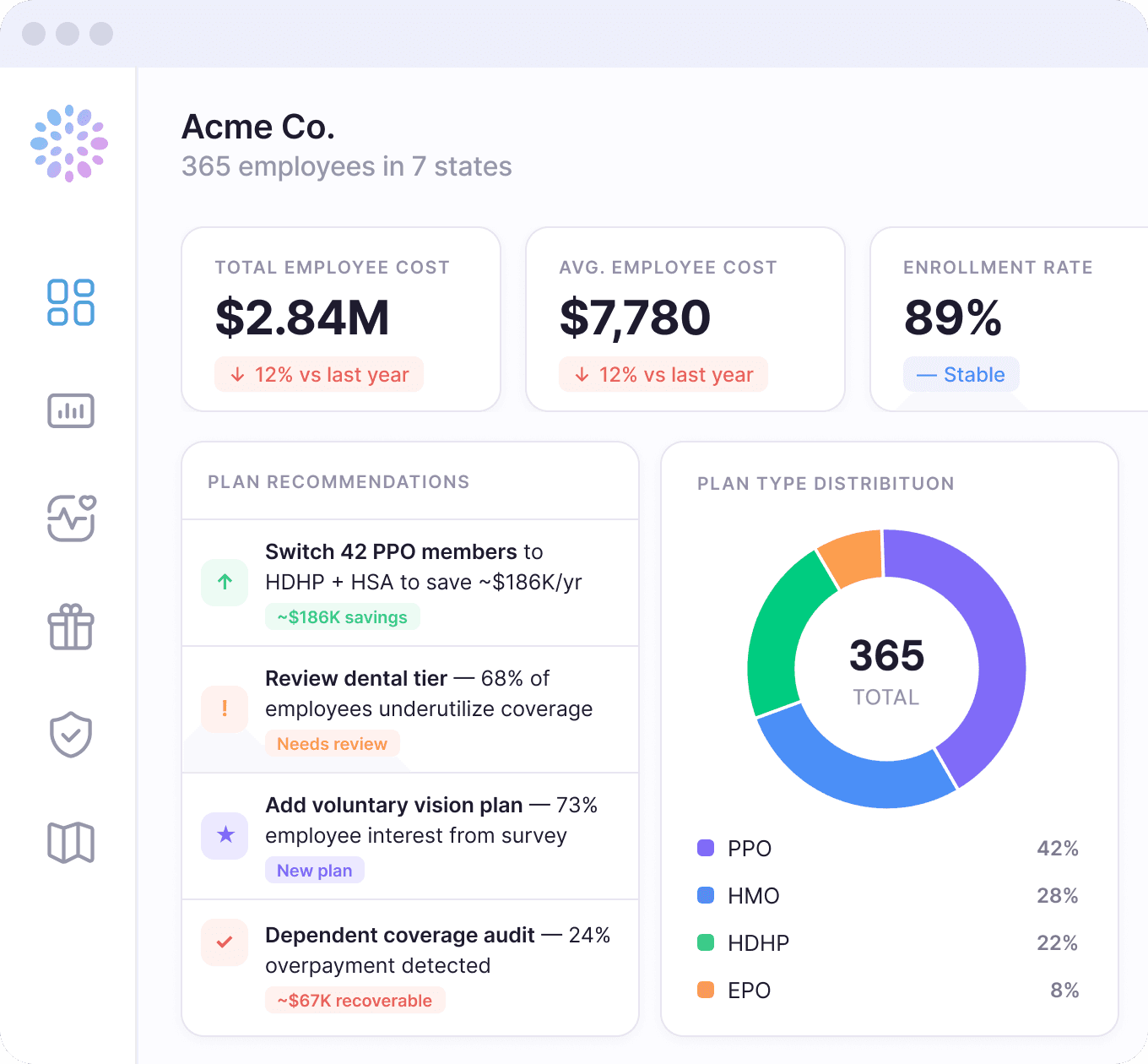Open the Review dental tier recommendation
Screen dimensions: 1148x1064
click(x=410, y=709)
